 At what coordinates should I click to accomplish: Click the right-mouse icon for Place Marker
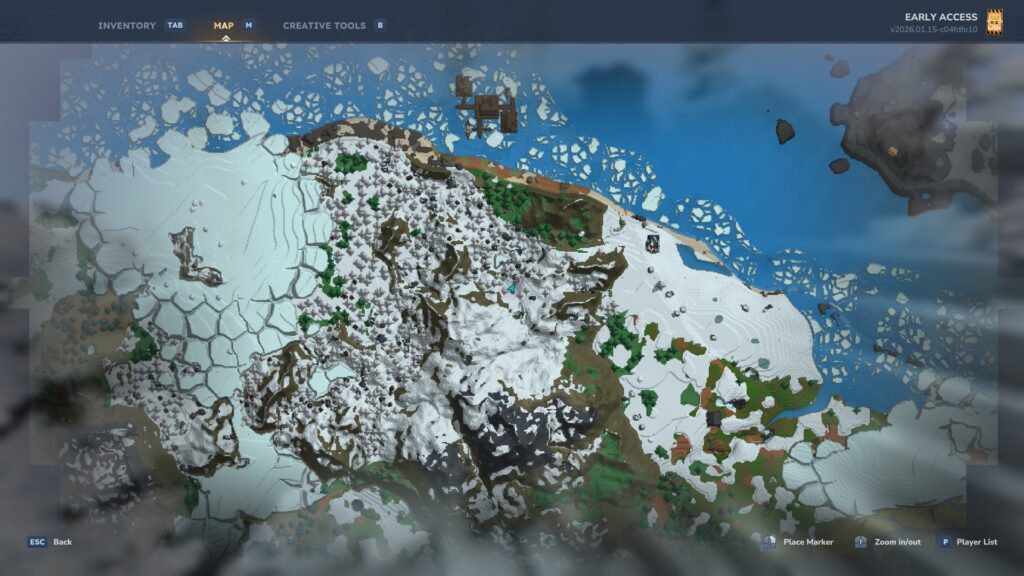click(x=769, y=542)
